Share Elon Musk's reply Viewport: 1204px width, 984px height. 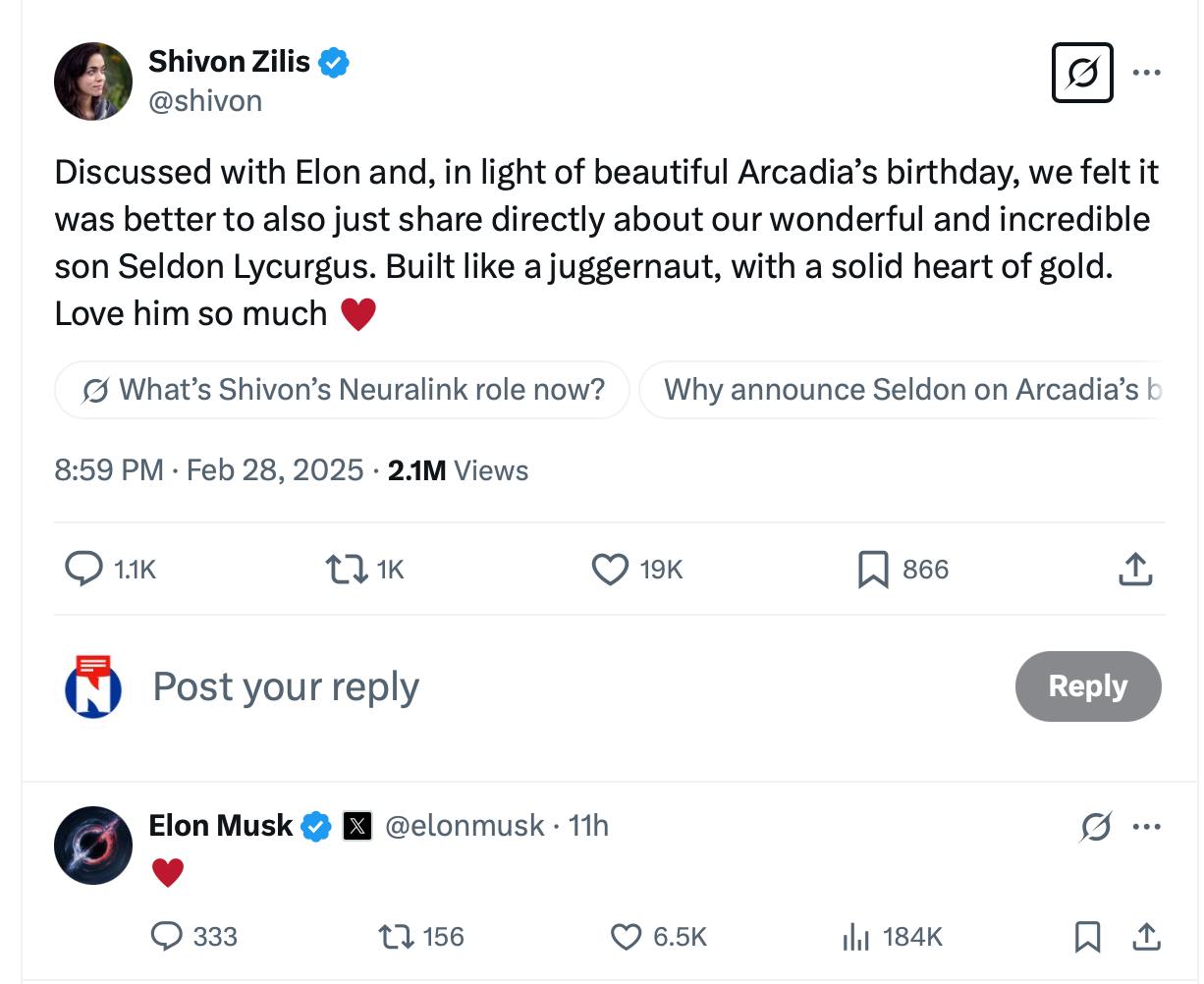click(1145, 937)
